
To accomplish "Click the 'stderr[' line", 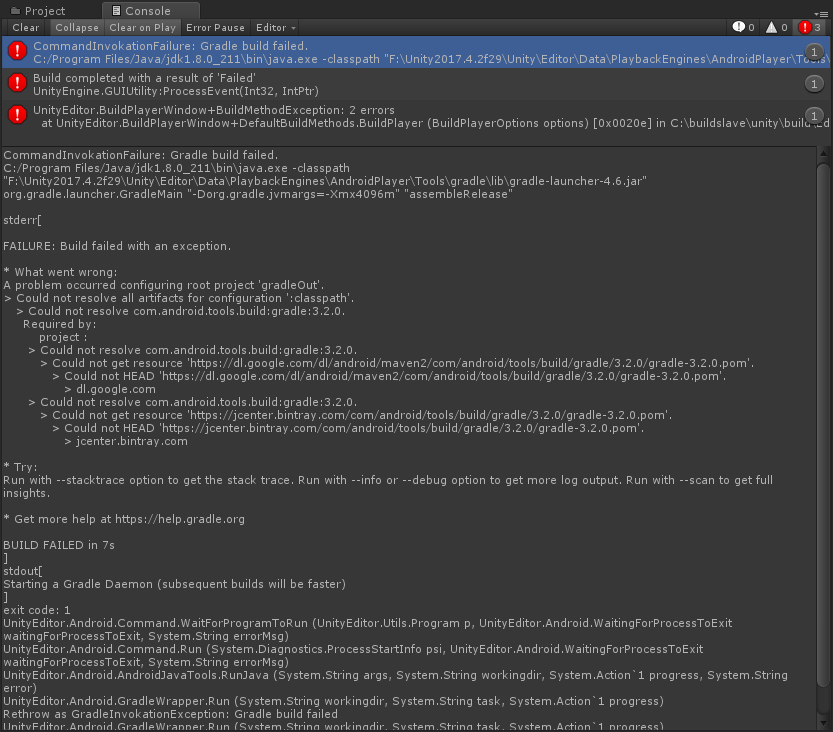I will [x=22, y=220].
